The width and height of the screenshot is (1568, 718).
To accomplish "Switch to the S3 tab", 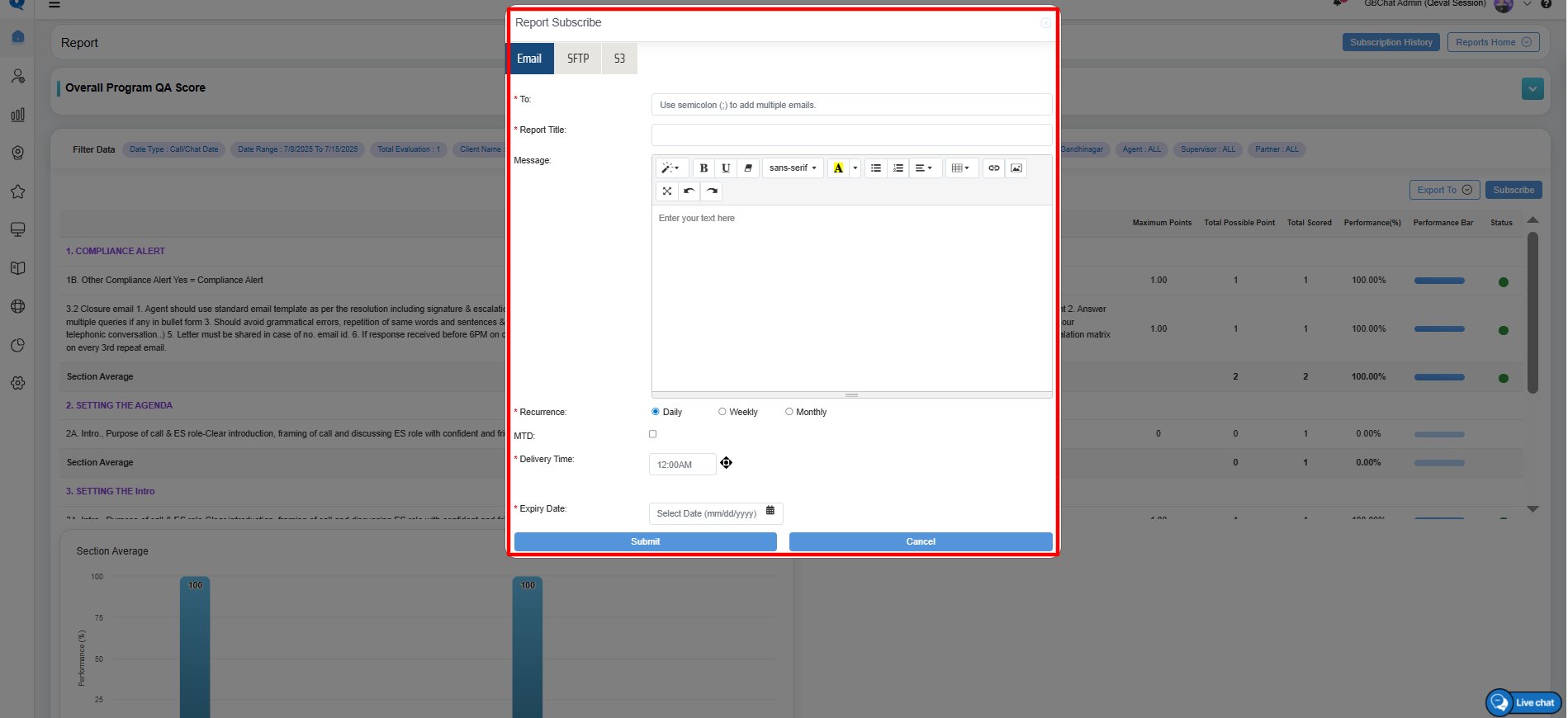I will [x=619, y=59].
